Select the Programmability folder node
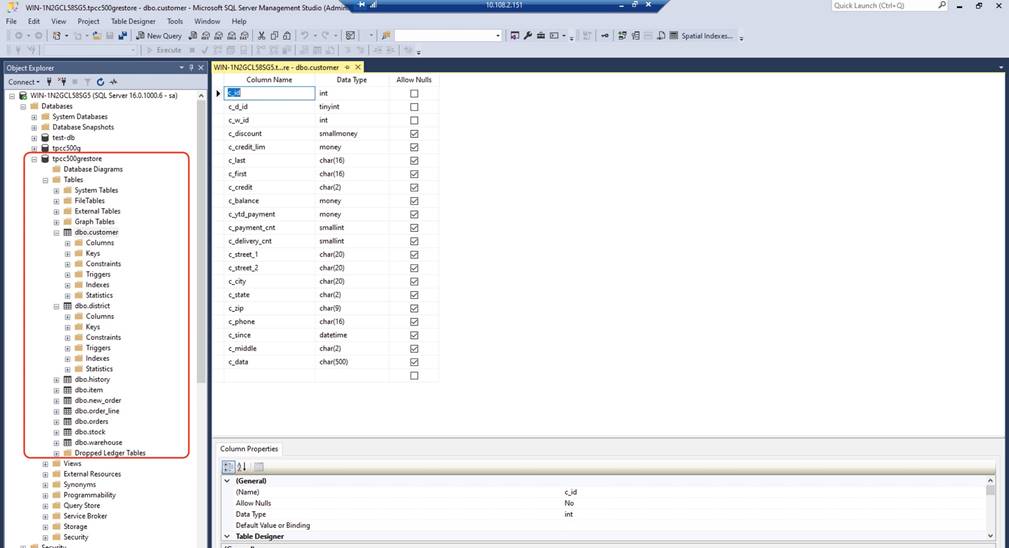 click(89, 495)
